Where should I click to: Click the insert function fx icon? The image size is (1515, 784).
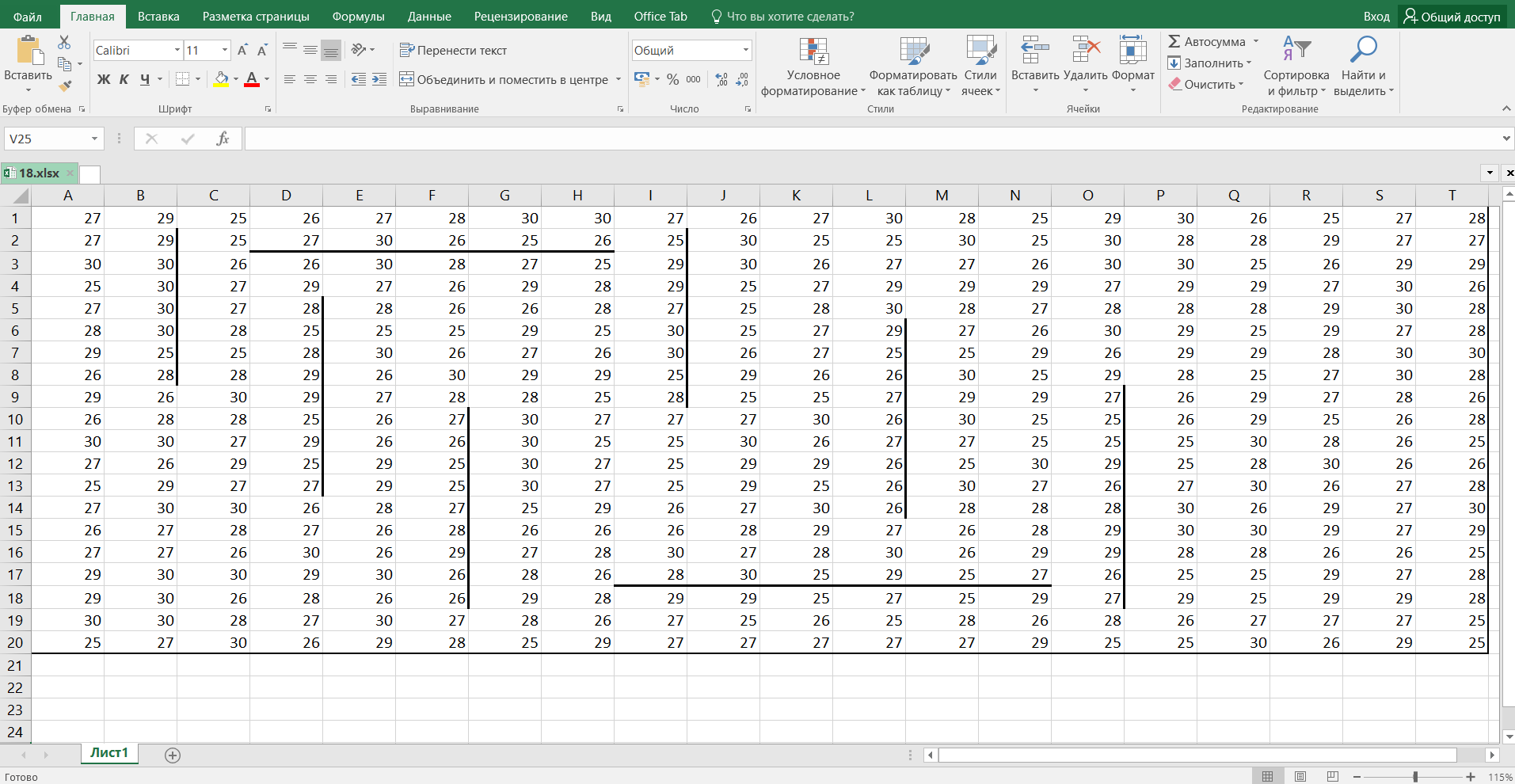[x=223, y=139]
